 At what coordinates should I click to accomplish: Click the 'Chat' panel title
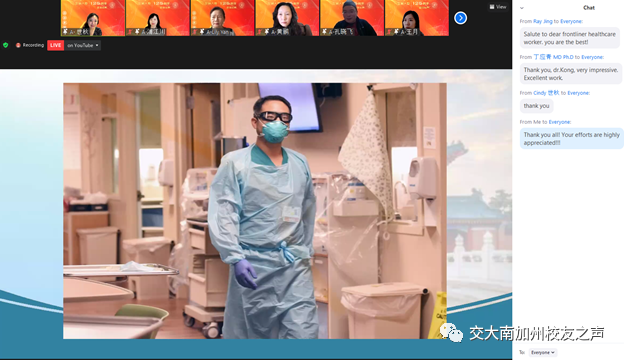coord(589,8)
